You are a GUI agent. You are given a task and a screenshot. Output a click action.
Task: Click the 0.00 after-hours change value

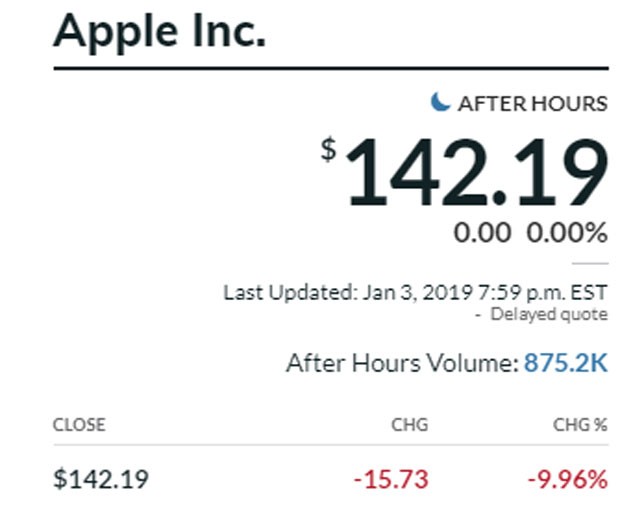point(483,234)
